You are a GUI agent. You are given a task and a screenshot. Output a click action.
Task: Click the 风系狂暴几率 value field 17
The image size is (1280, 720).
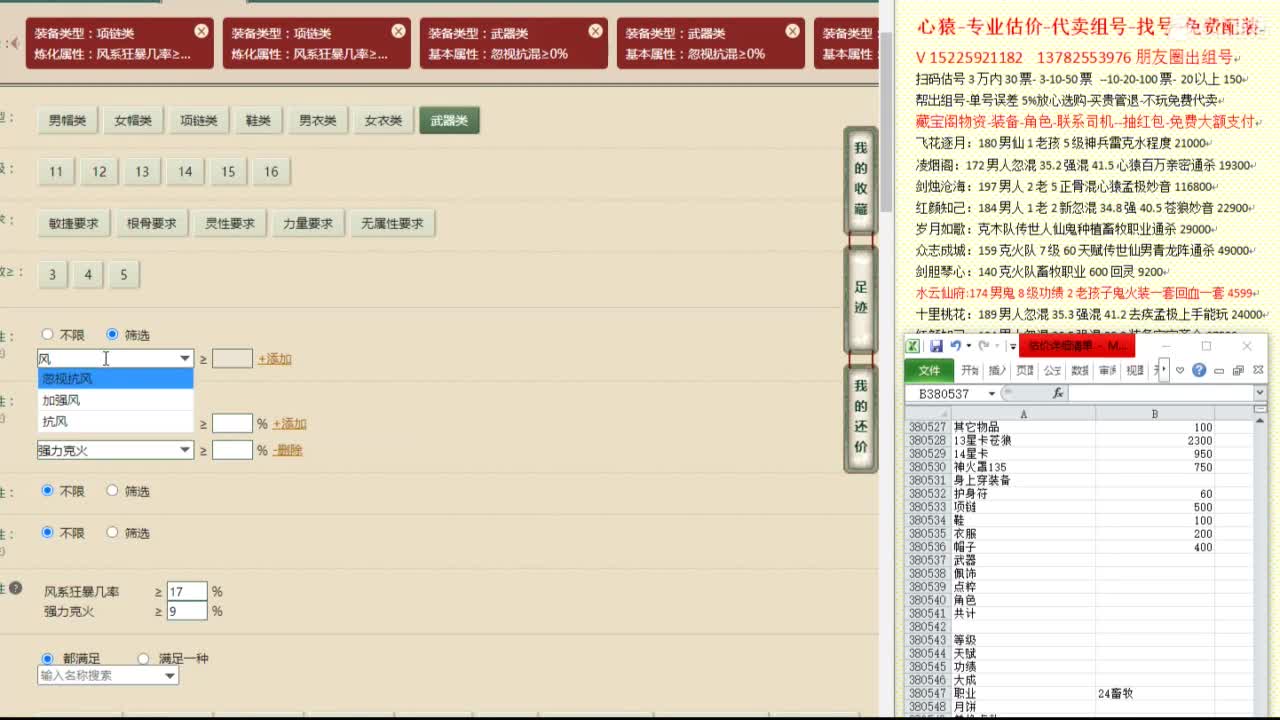click(x=187, y=592)
